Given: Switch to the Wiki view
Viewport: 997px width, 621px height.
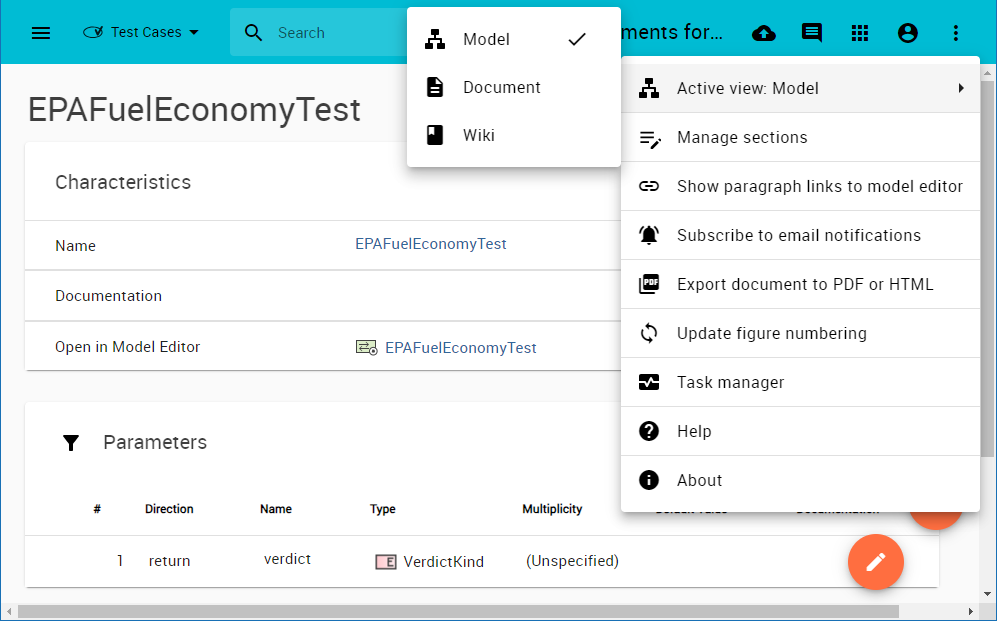Looking at the screenshot, I should [478, 136].
